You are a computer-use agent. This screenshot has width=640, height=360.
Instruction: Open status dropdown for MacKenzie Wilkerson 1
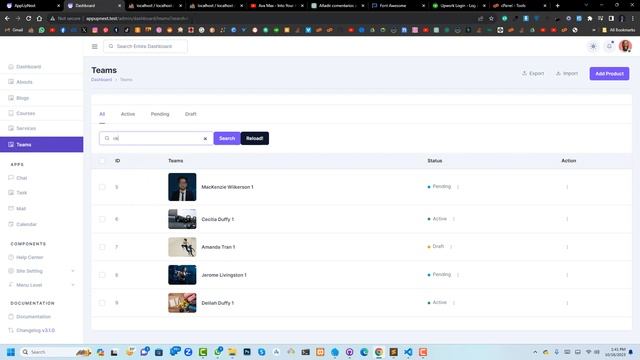pos(458,187)
